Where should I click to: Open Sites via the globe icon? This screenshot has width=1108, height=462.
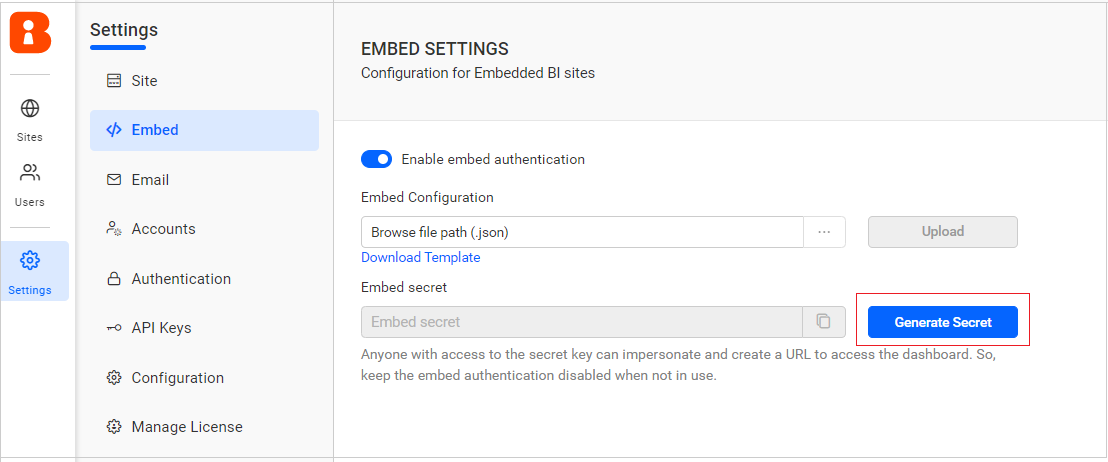[30, 108]
